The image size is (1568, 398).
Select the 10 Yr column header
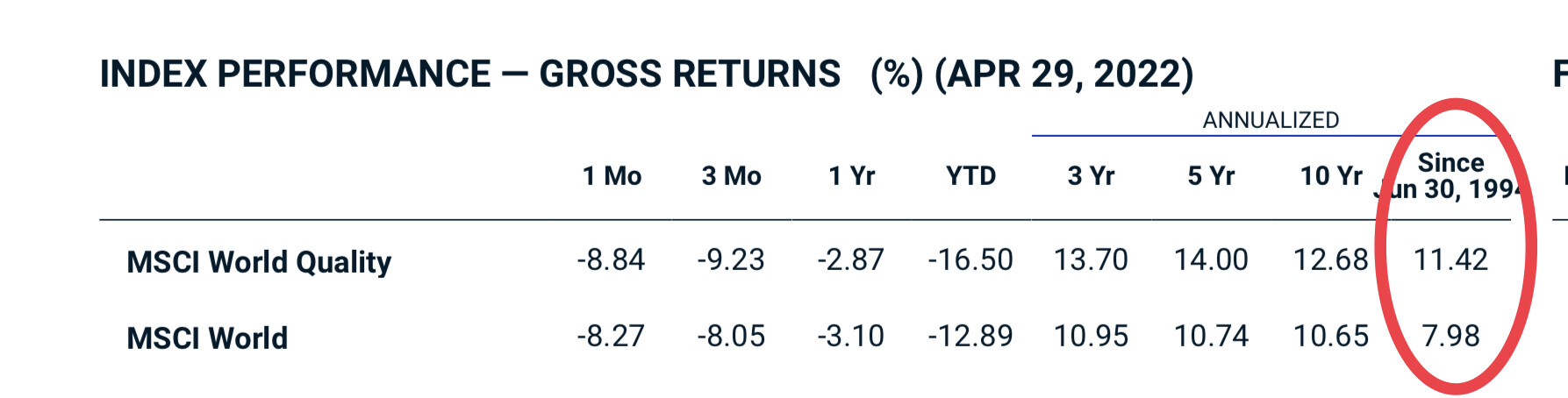tap(1330, 176)
